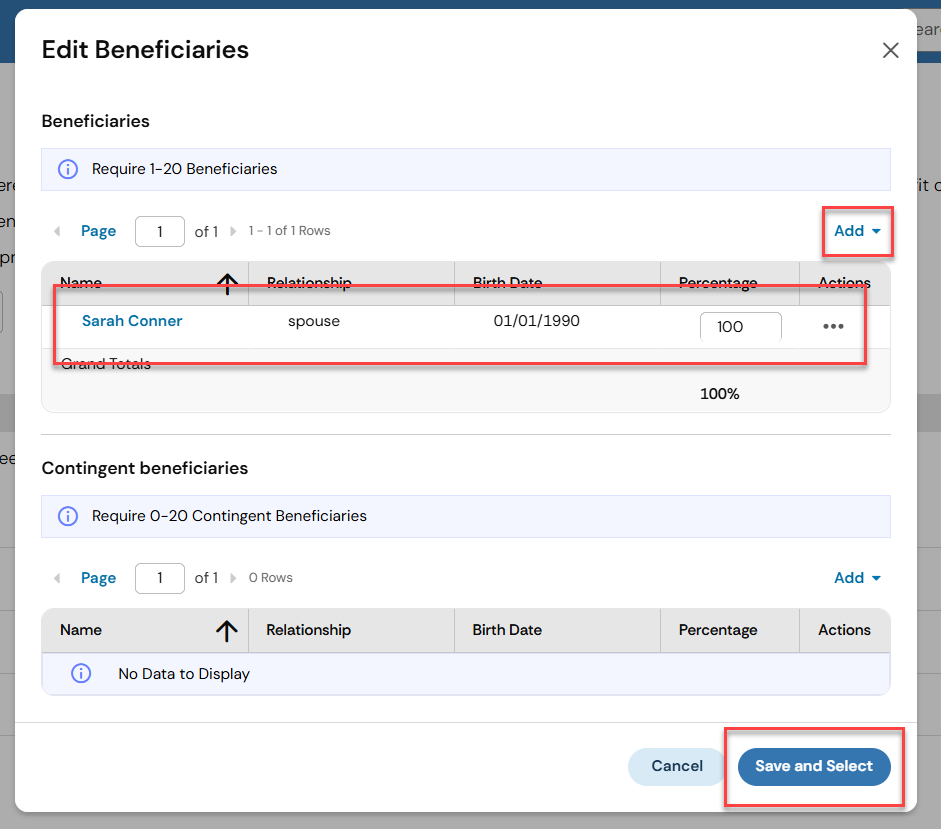Click the info icon beside No Data to Display
The width and height of the screenshot is (941, 829).
coord(81,674)
